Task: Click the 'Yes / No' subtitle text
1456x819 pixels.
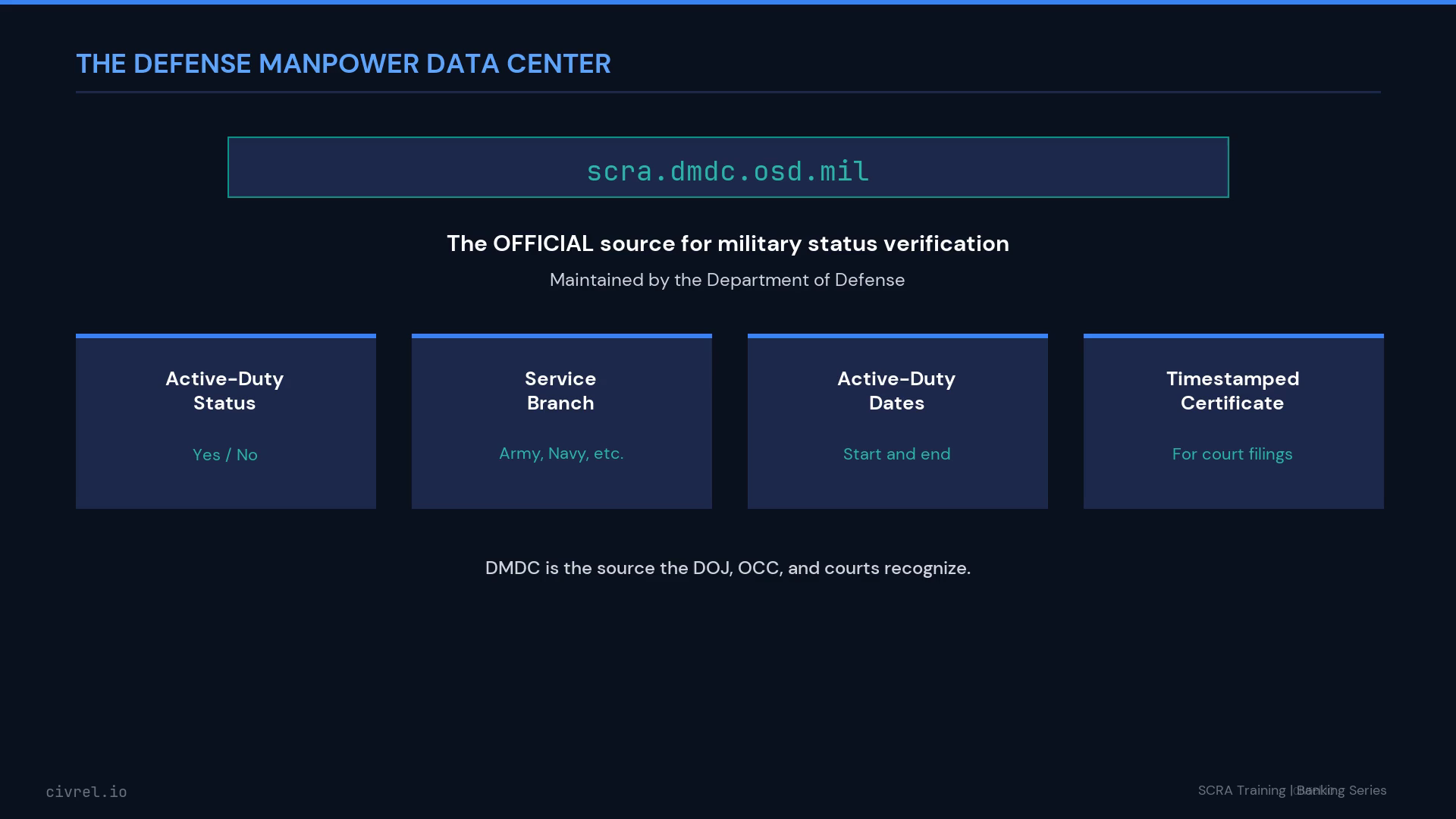Action: [x=225, y=455]
